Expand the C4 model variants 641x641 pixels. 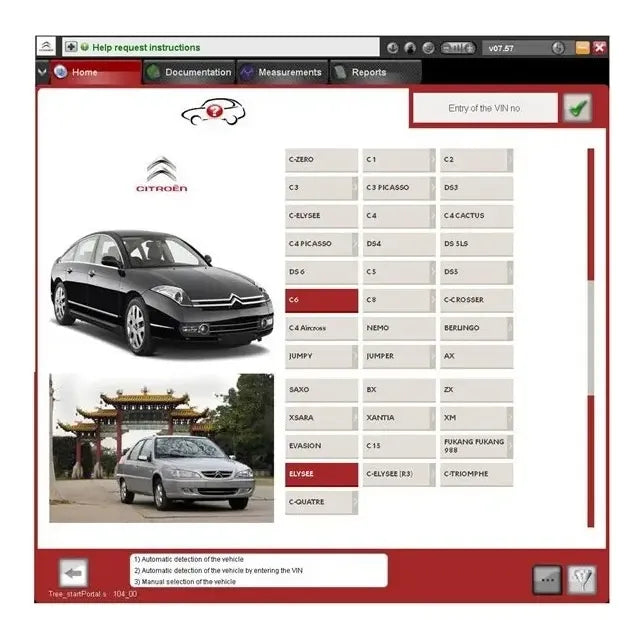click(x=433, y=216)
